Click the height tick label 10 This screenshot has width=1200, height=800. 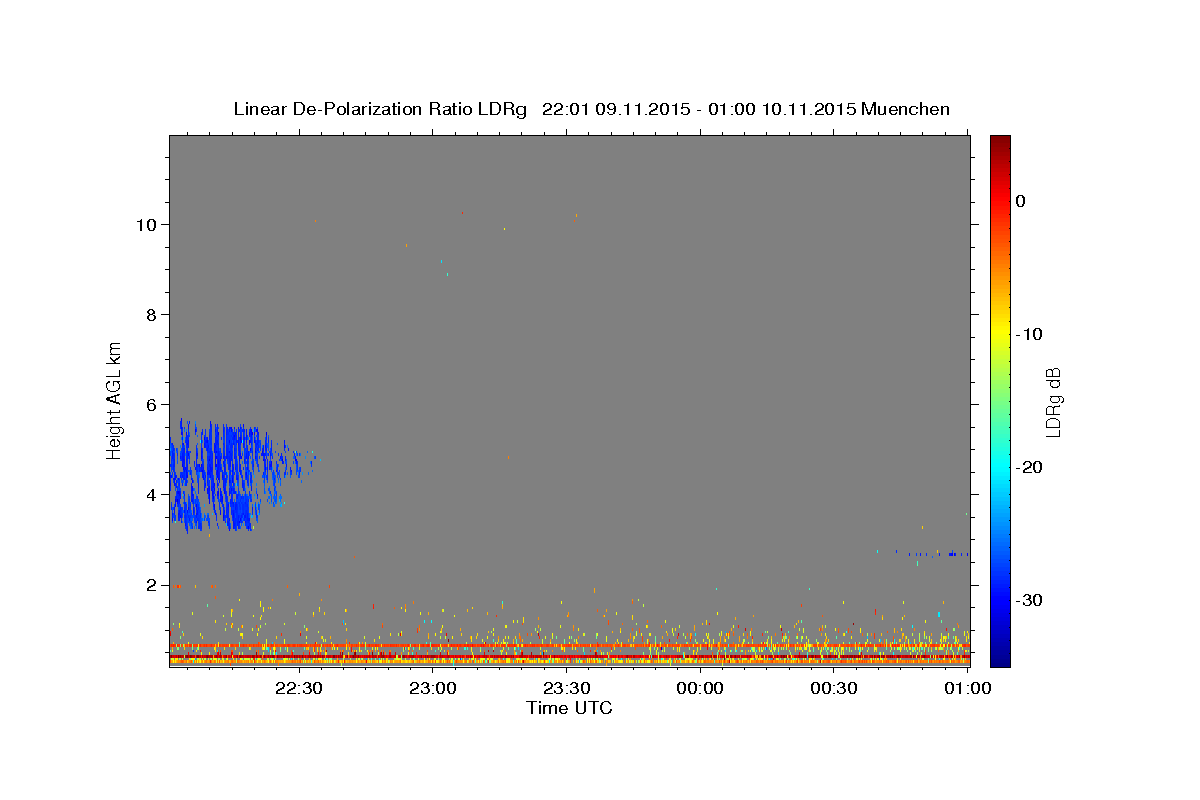[x=145, y=224]
